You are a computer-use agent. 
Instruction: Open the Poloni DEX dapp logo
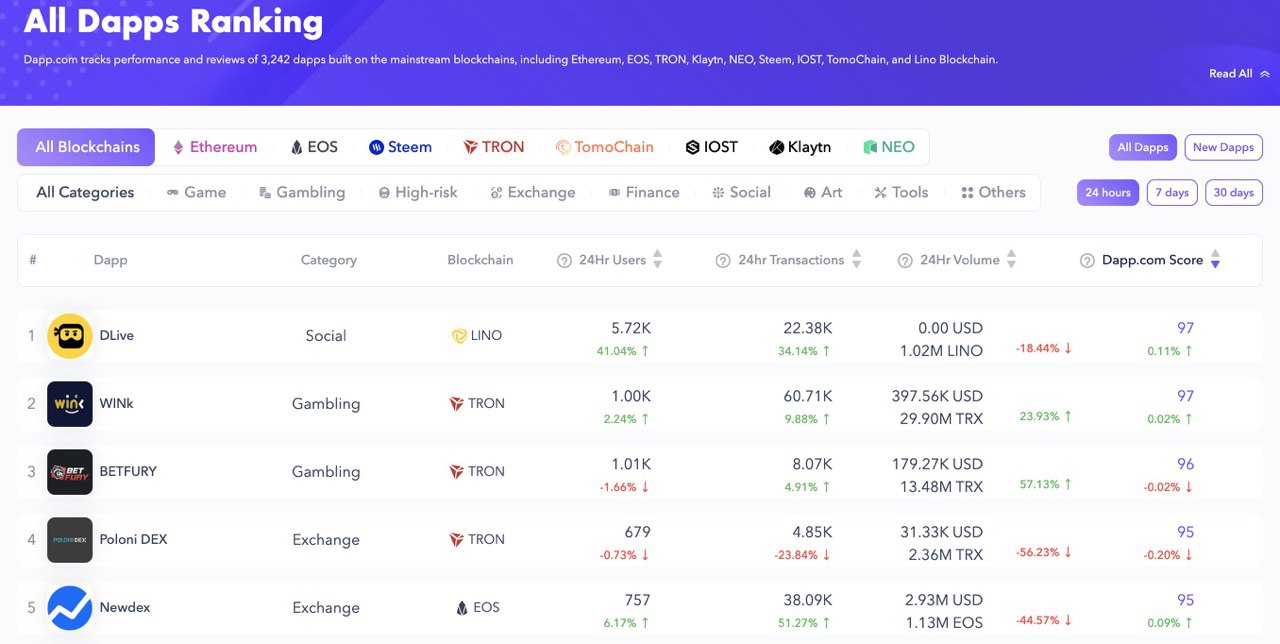[70, 540]
